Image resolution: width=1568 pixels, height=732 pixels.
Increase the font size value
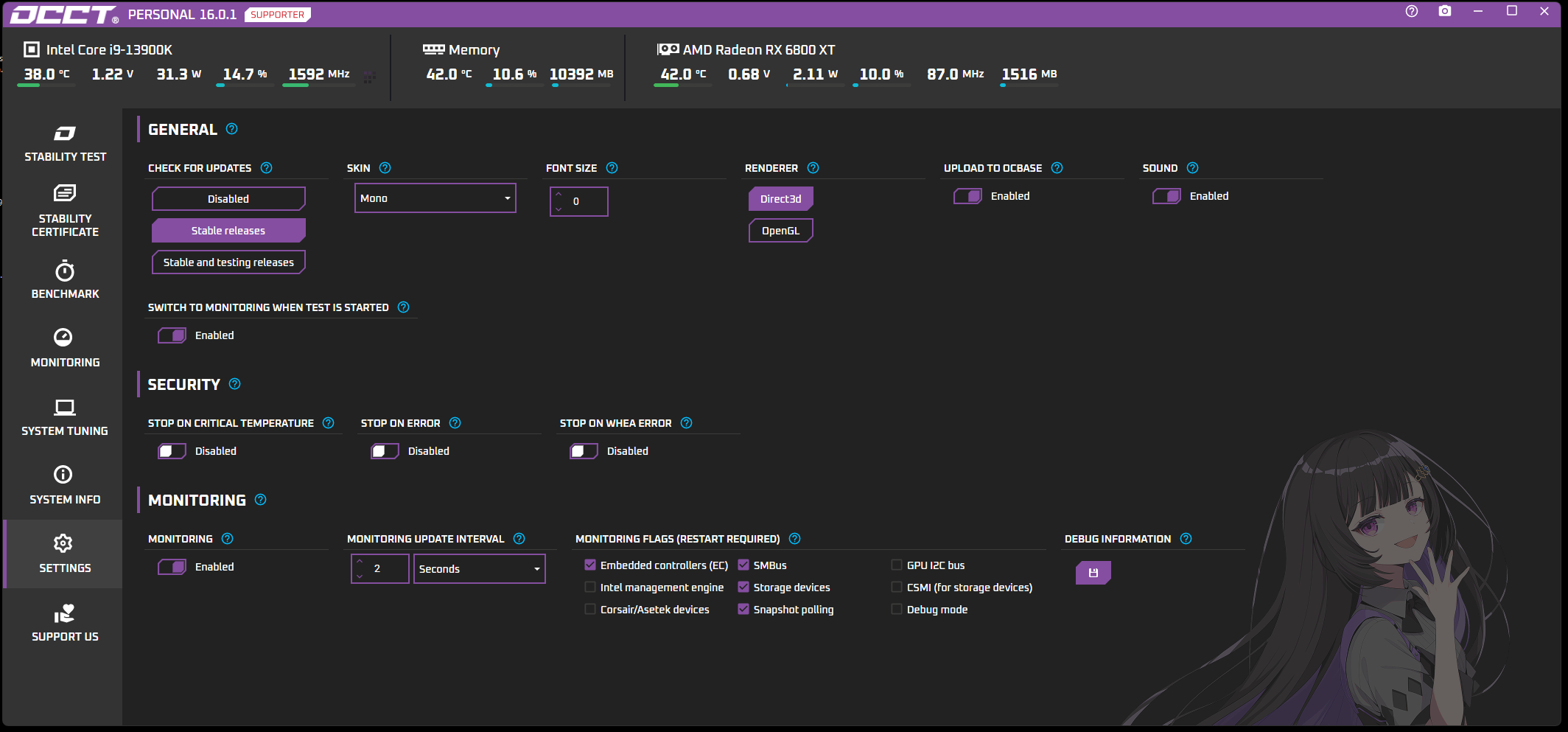pos(559,195)
